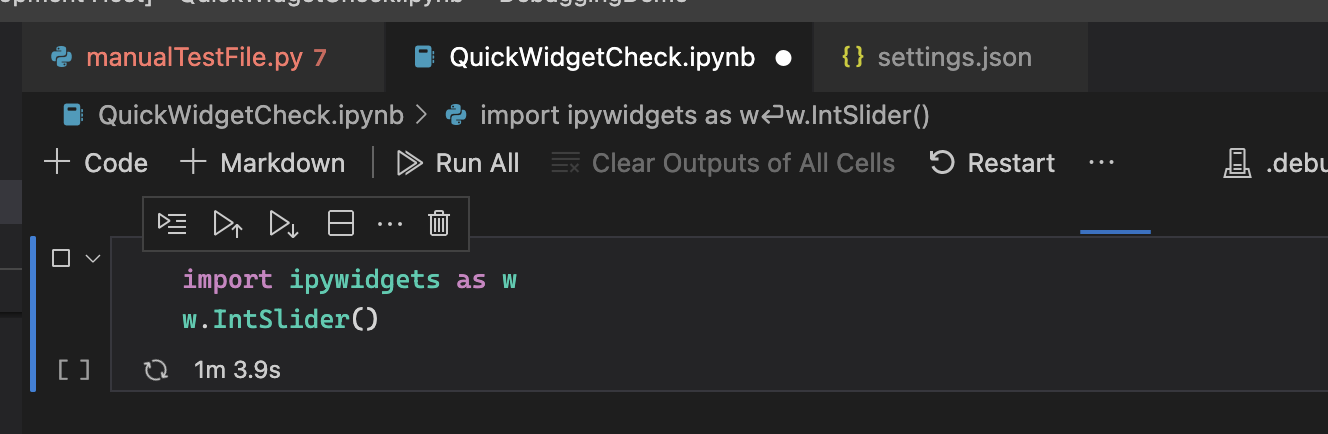
Task: Click Run All in the notebook toolbar
Action: (459, 163)
